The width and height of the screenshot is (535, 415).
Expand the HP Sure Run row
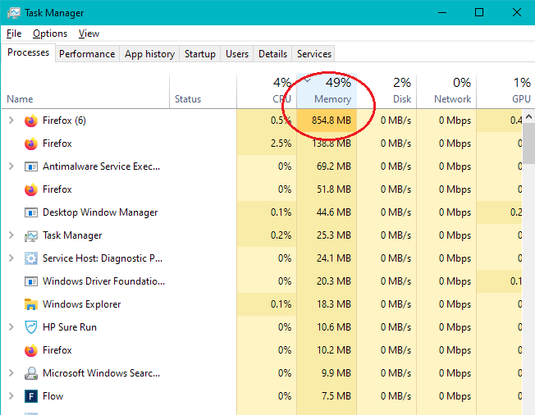click(11, 327)
